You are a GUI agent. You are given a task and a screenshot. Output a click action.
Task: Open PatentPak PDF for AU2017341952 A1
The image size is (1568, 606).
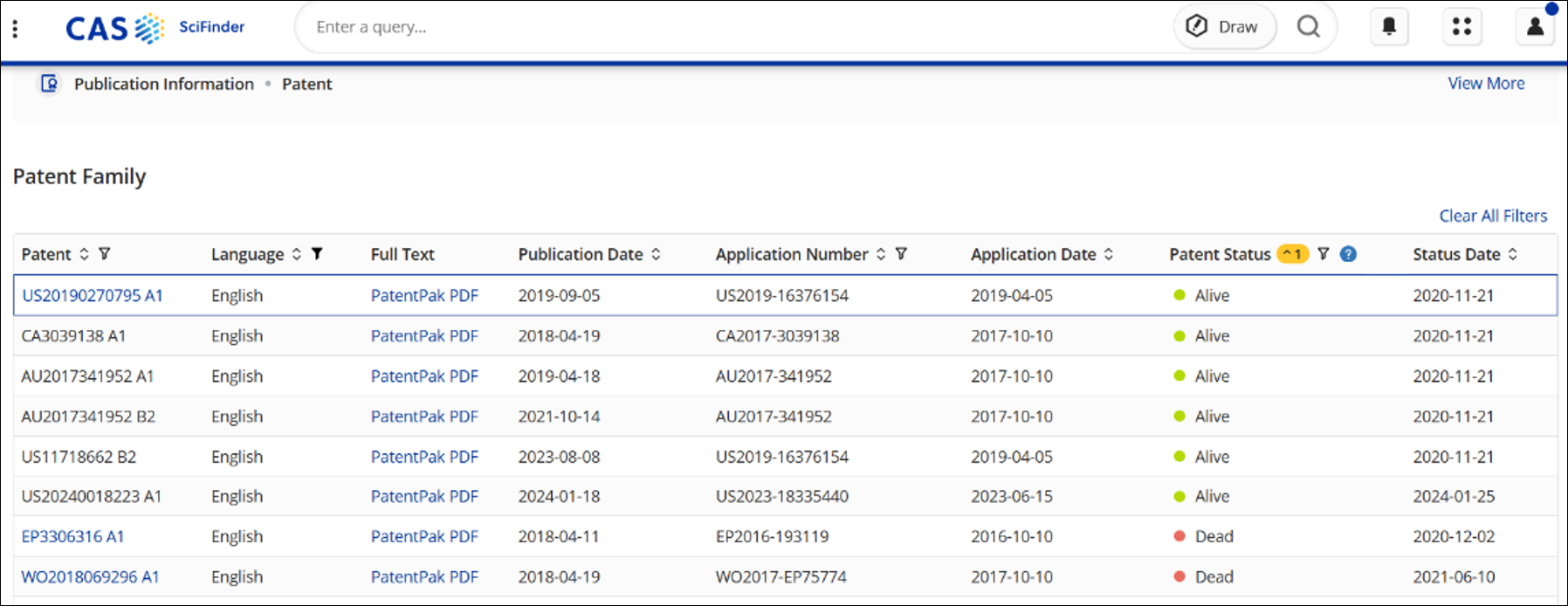[424, 376]
